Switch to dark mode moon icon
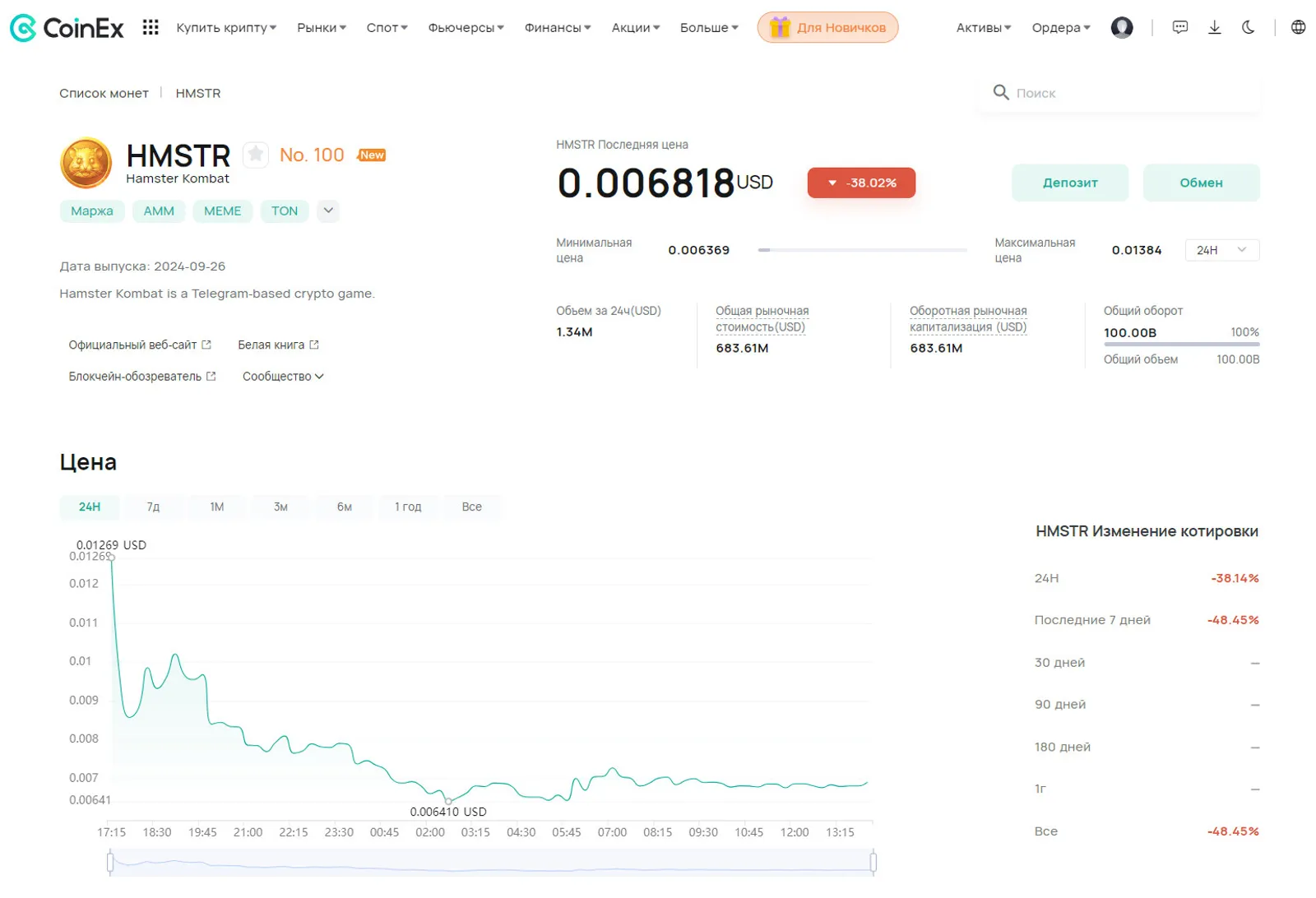 coord(1248,28)
